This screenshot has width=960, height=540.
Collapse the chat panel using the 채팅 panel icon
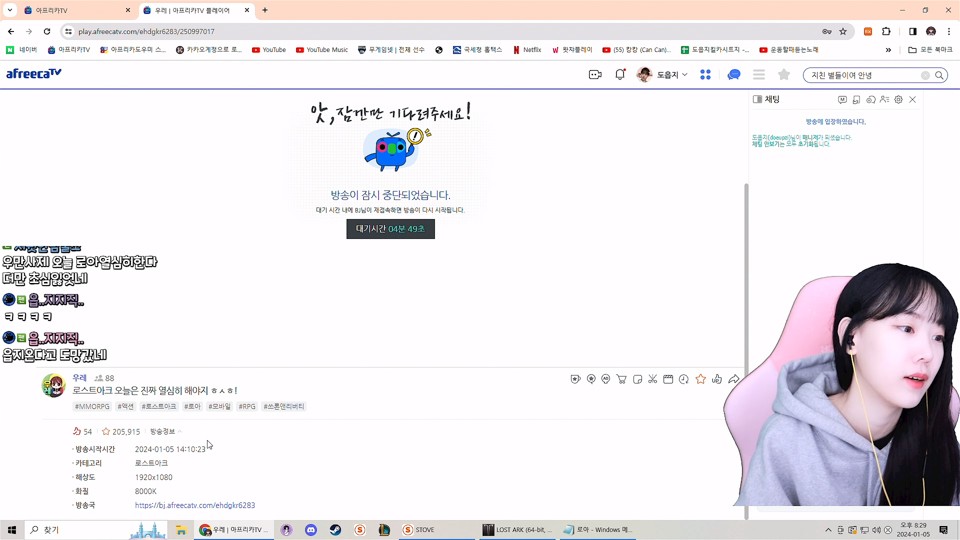coord(757,99)
